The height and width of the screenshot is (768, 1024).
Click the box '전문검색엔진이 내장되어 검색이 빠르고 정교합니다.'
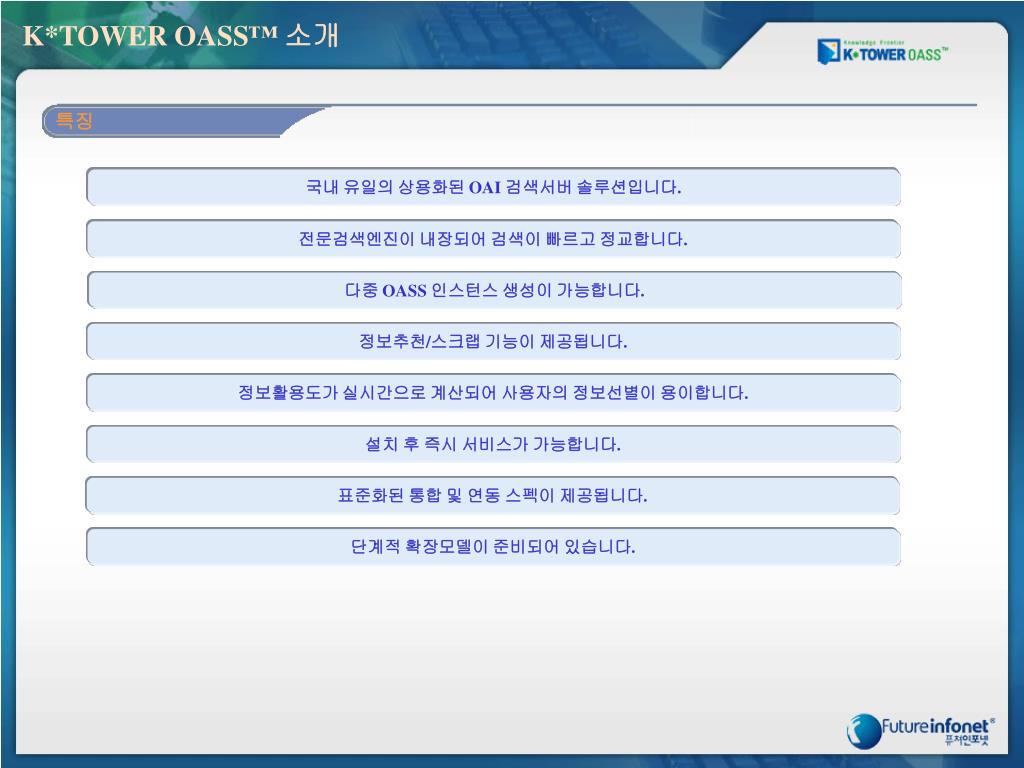pyautogui.click(x=493, y=238)
